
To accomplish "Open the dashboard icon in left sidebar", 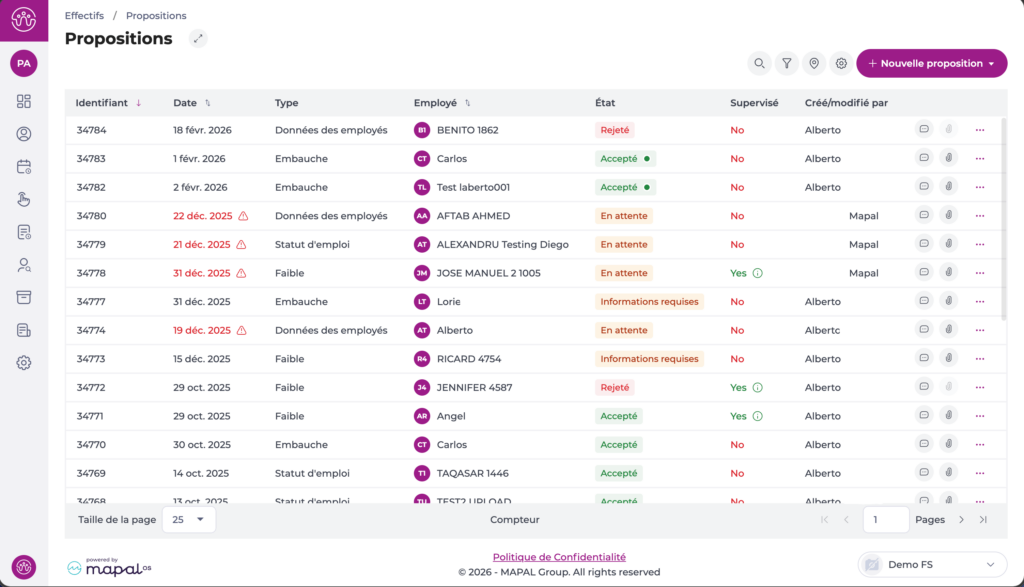I will tap(24, 101).
